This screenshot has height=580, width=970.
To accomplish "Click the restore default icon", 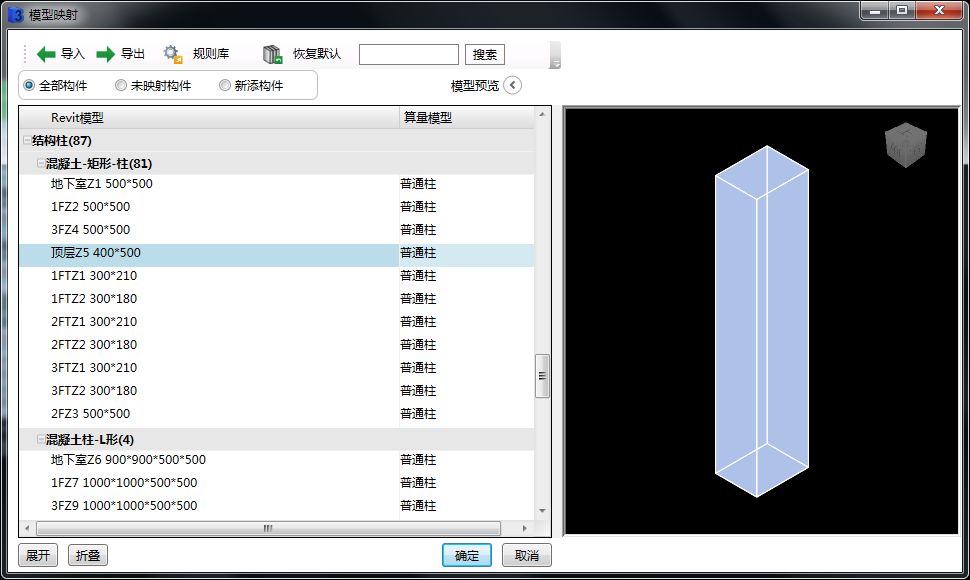I will pyautogui.click(x=272, y=54).
